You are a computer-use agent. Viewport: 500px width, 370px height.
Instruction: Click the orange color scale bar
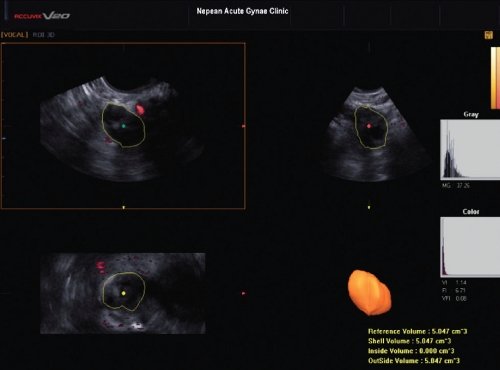(x=495, y=78)
